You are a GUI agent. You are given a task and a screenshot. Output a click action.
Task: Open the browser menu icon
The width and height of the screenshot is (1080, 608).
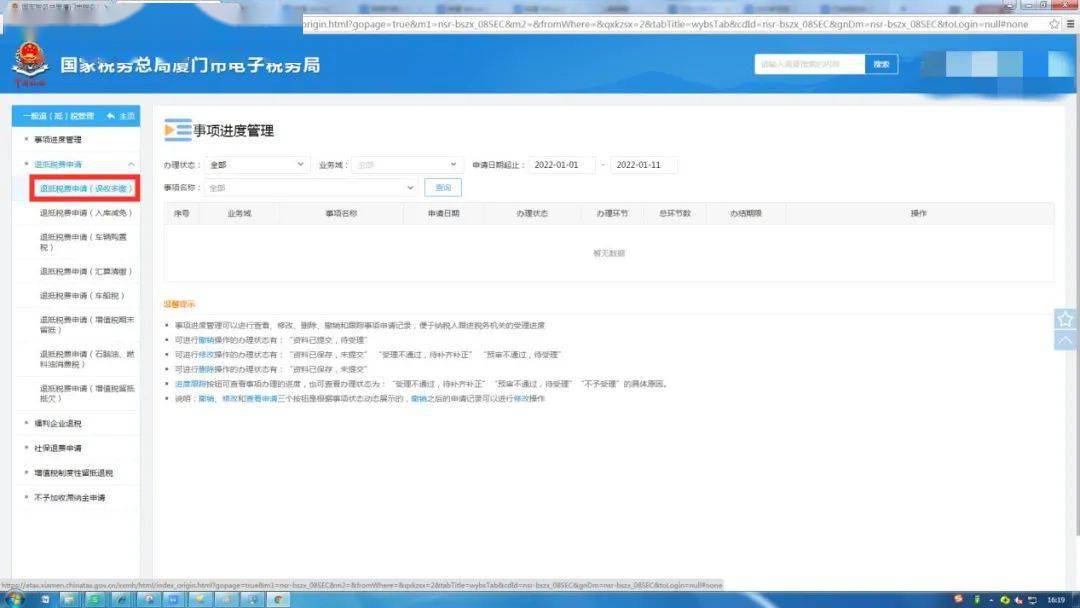pyautogui.click(x=1071, y=24)
